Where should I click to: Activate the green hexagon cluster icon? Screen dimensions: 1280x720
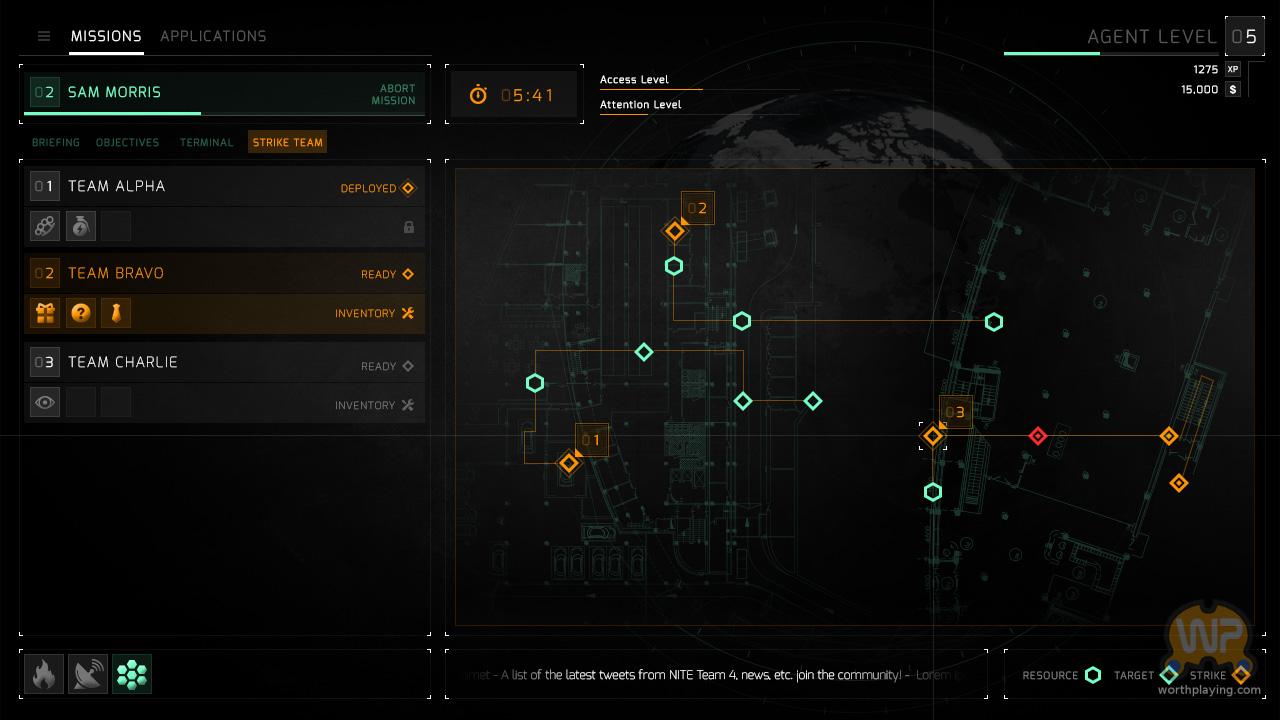[132, 675]
